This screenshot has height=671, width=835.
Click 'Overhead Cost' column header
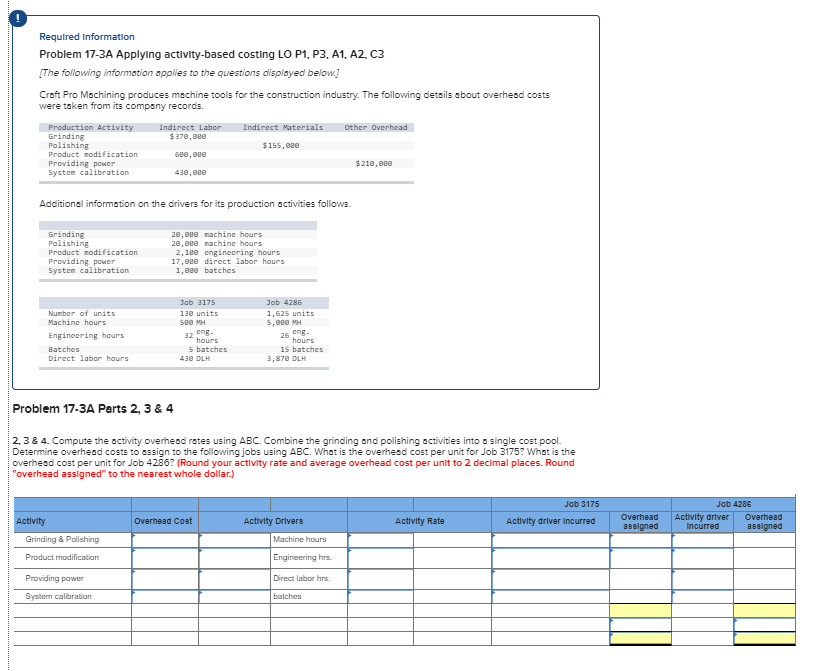[x=163, y=521]
